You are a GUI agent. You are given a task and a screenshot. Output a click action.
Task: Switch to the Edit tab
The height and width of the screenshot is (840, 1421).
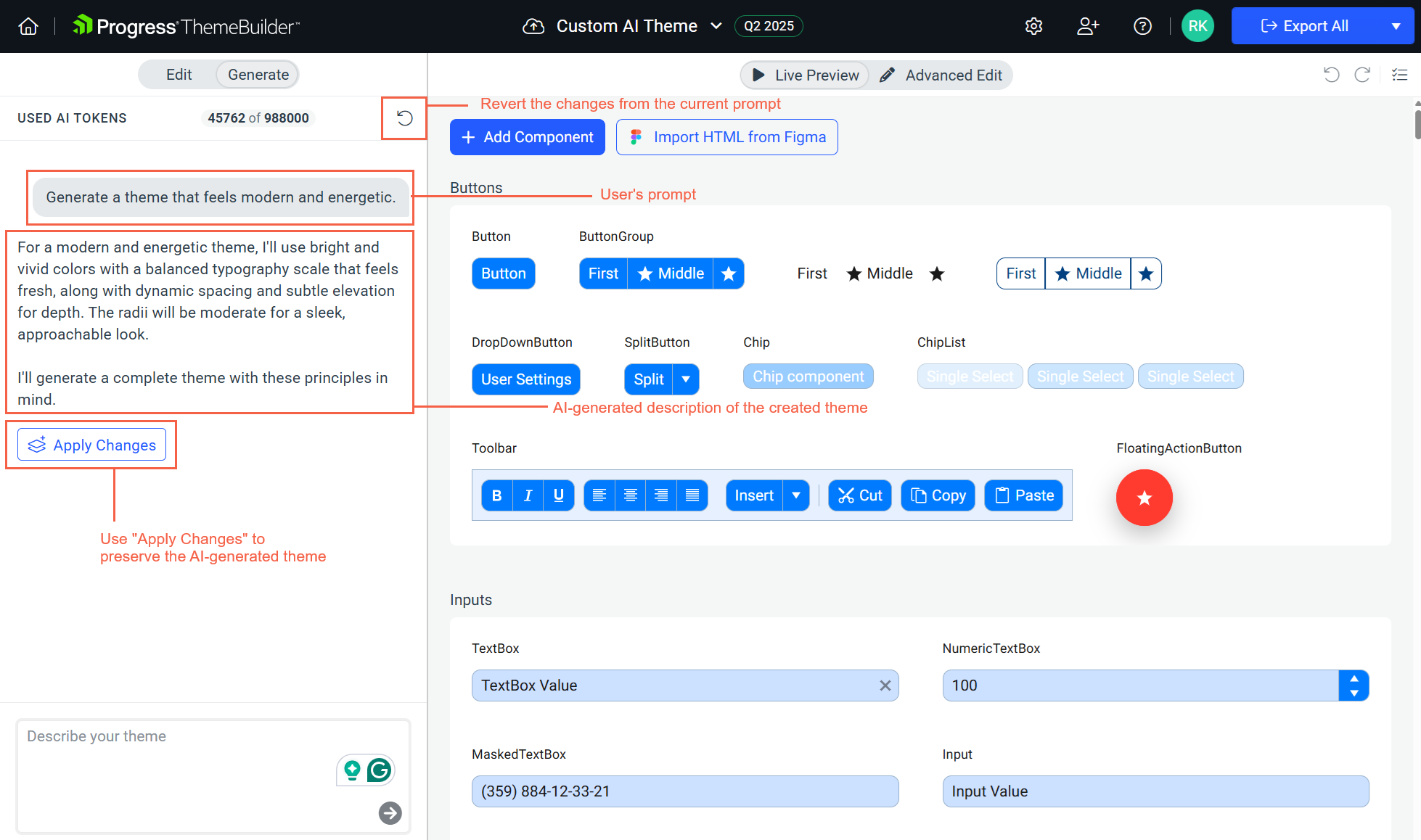179,75
